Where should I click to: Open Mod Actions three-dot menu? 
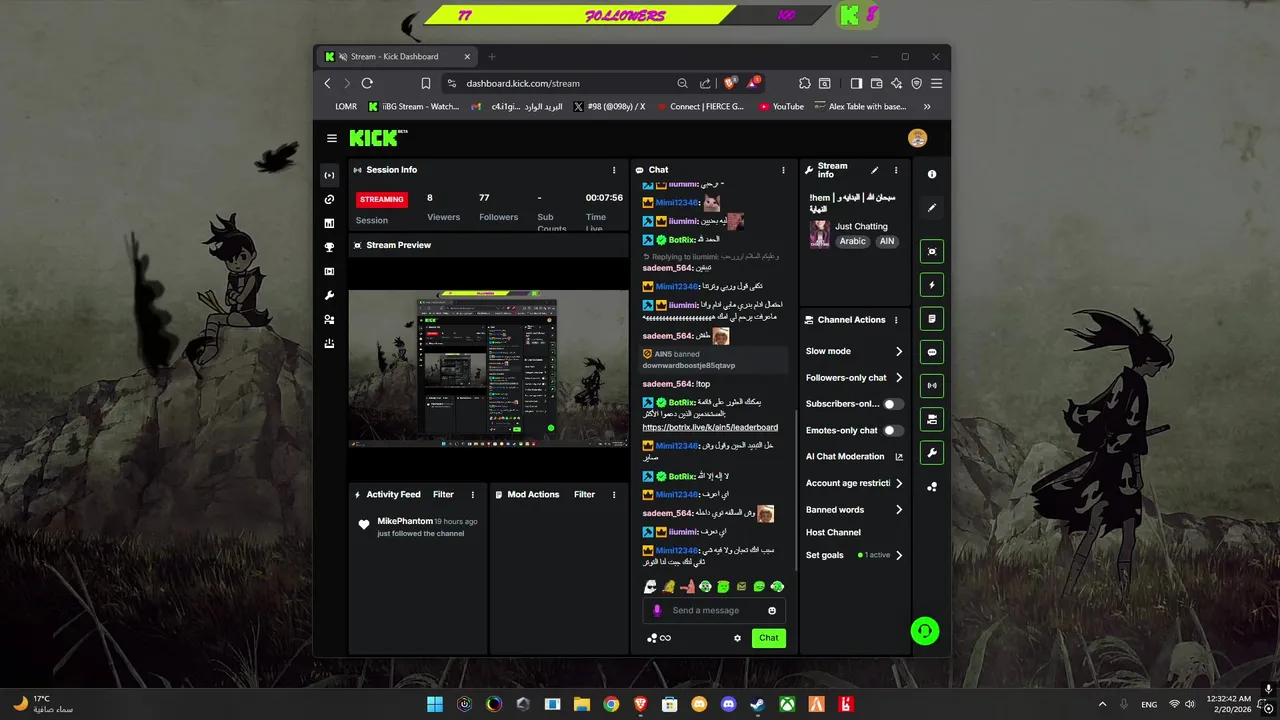614,494
